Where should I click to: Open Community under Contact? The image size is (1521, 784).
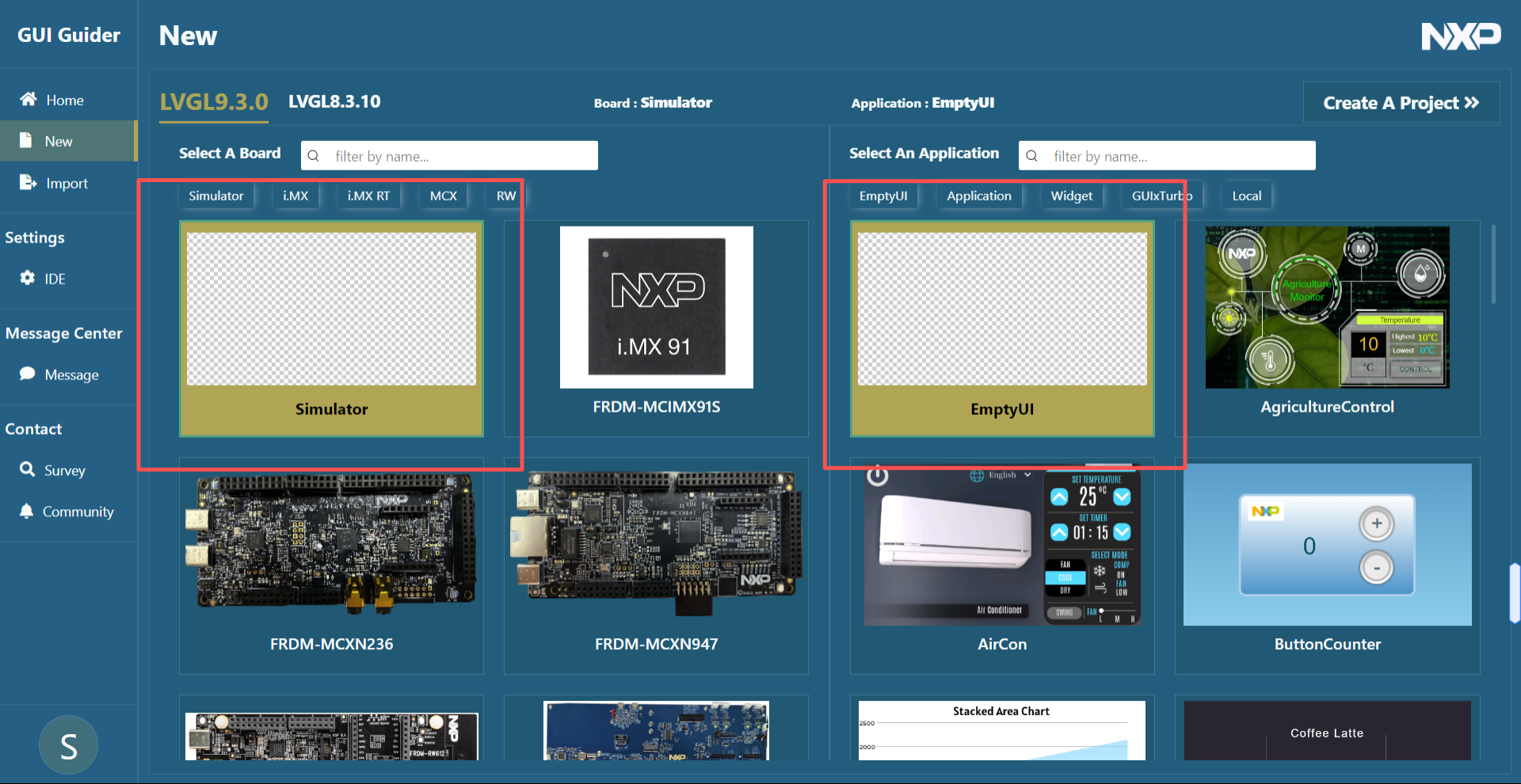pyautogui.click(x=69, y=512)
